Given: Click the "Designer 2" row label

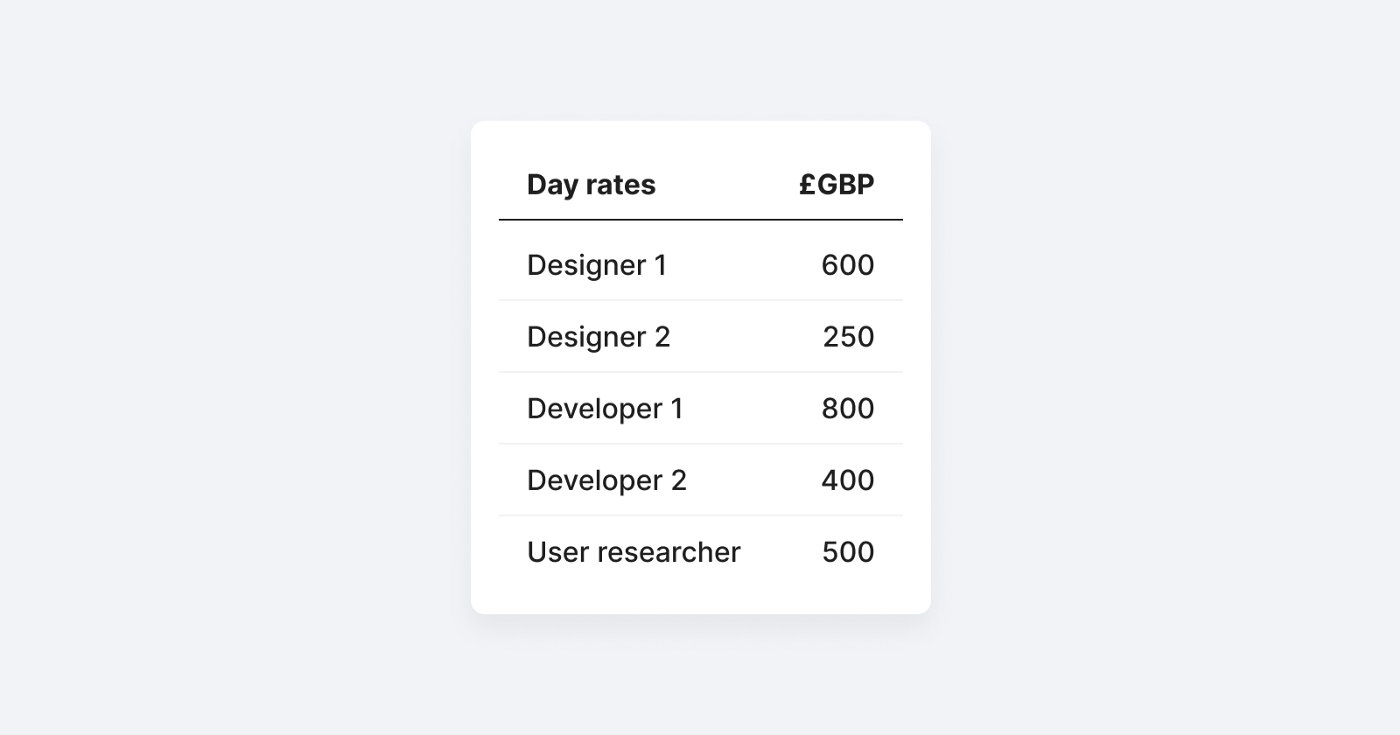Looking at the screenshot, I should (x=598, y=337).
